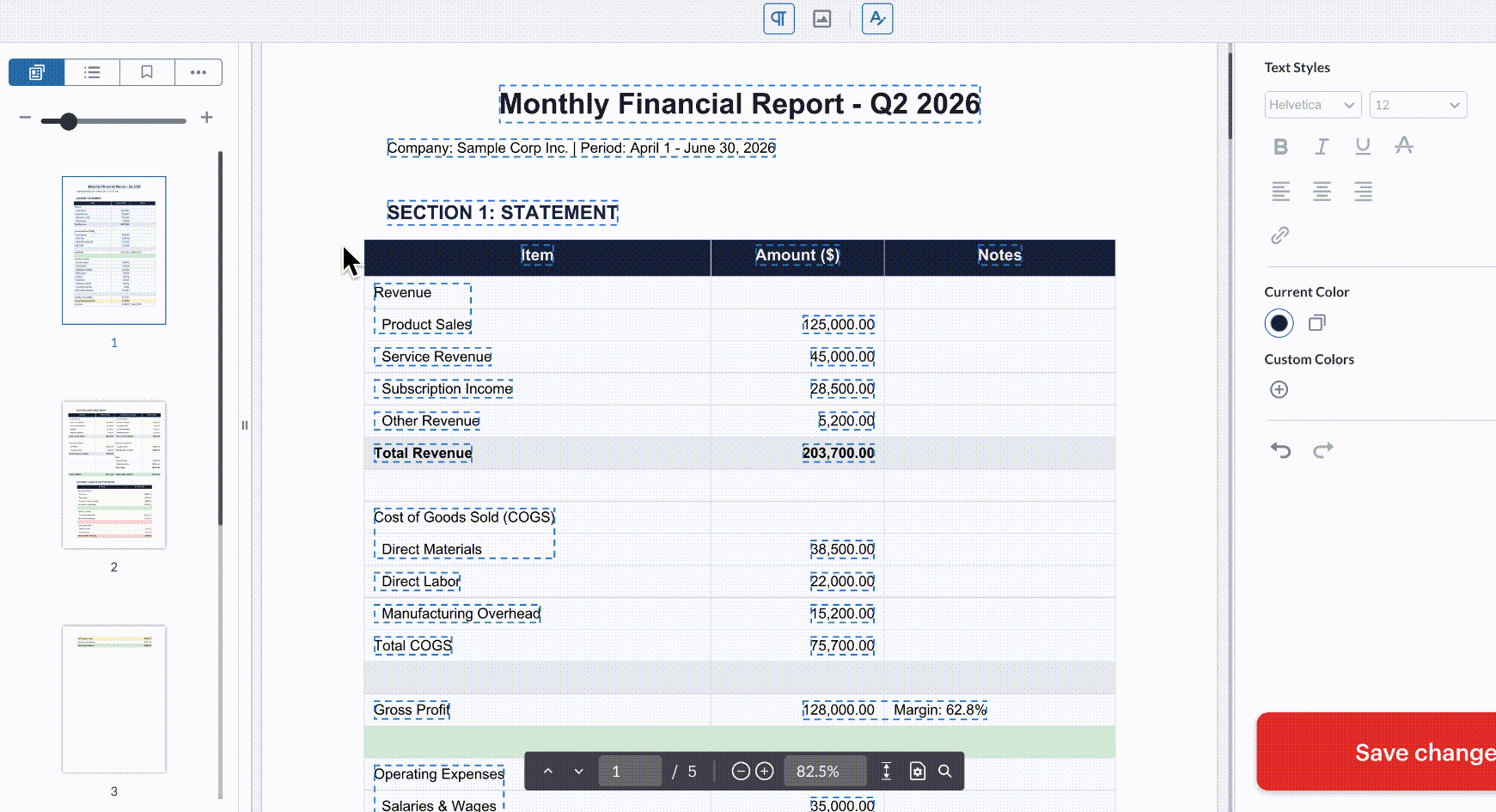Go to next page with down chevron
This screenshot has height=812, width=1496.
[578, 772]
